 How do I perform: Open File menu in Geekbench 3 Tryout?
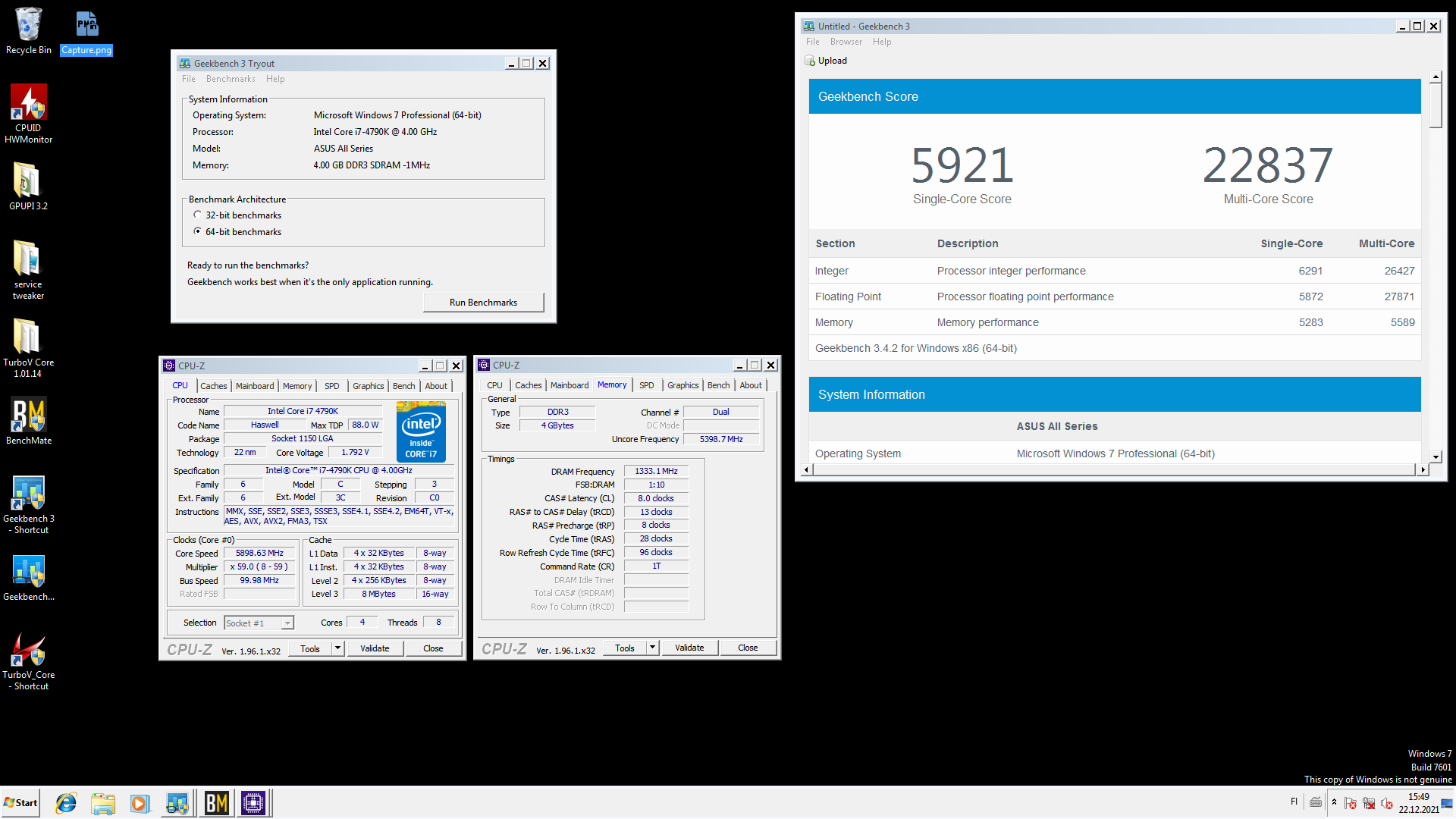pos(189,79)
